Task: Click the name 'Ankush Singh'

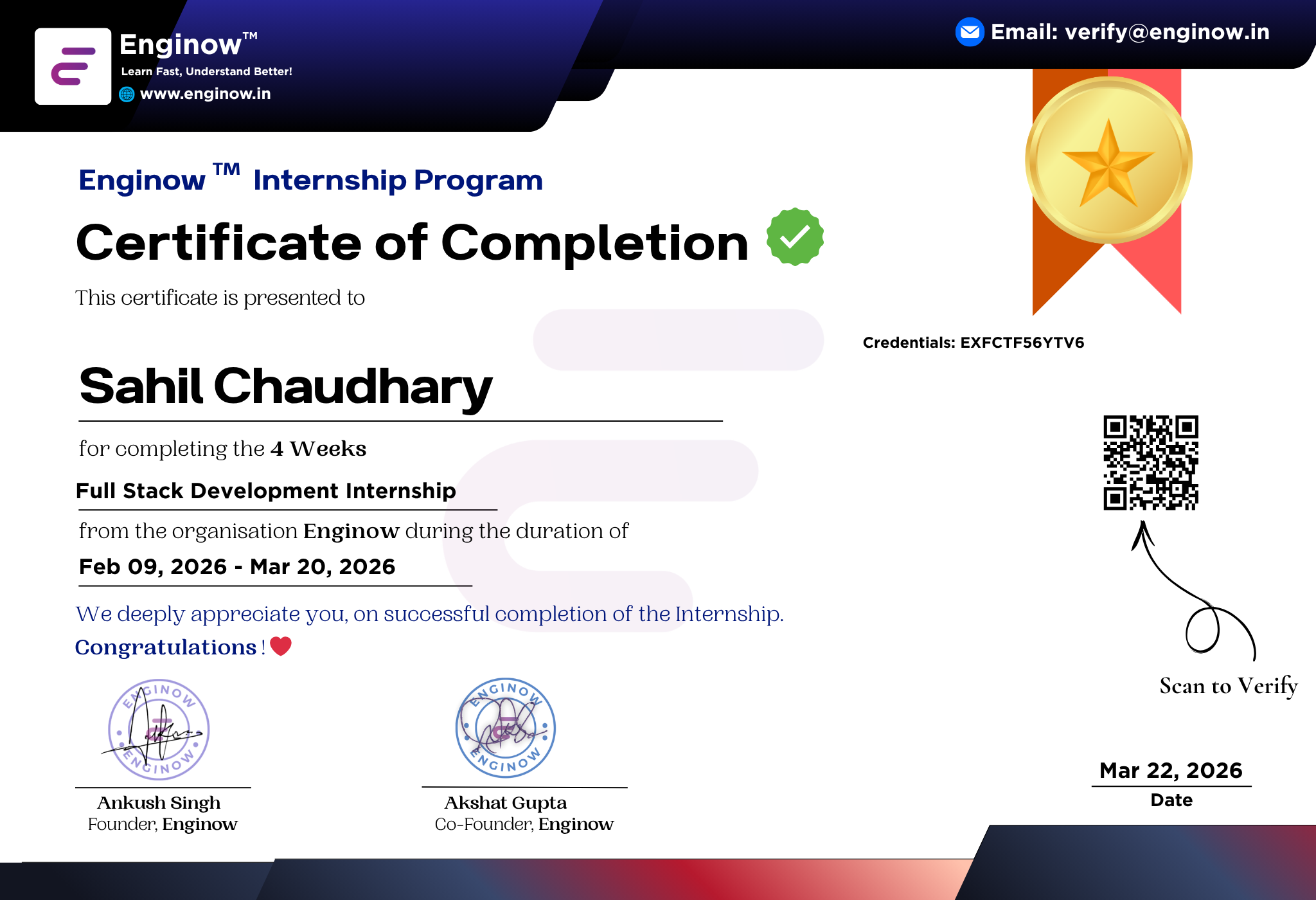Action: click(x=159, y=803)
